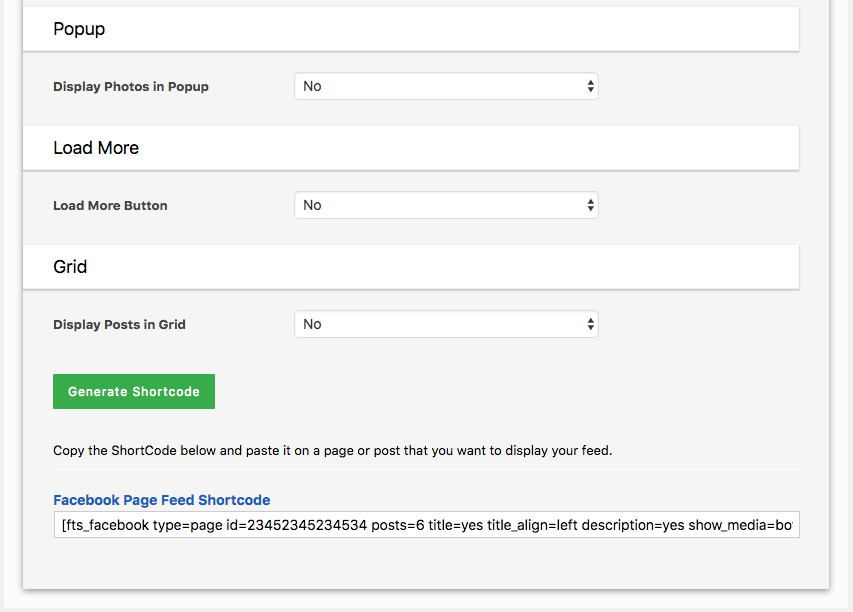Image resolution: width=853 pixels, height=612 pixels.
Task: Open the Display Posts in Grid dropdown
Action: coord(446,324)
